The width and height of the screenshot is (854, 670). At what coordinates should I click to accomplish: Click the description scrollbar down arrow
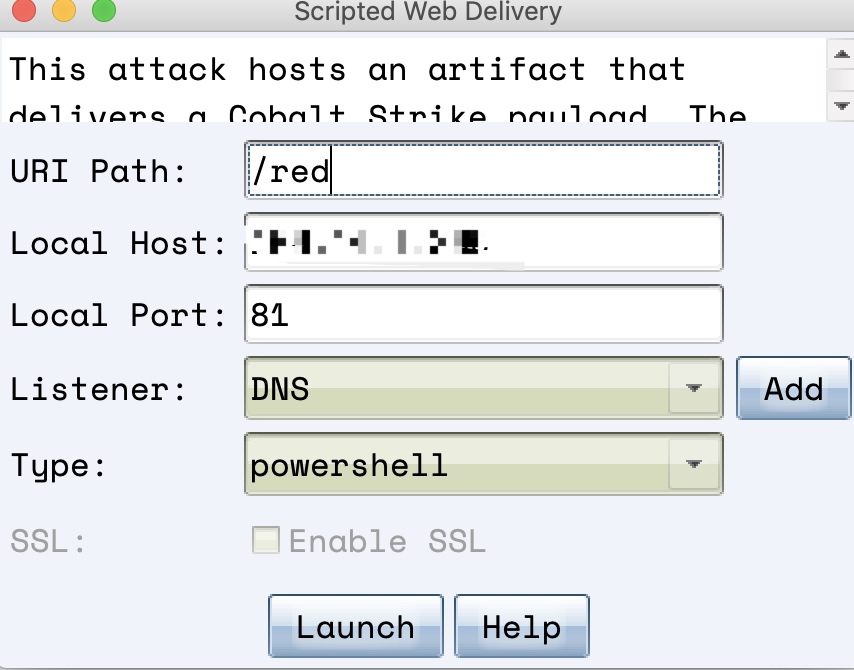[x=840, y=103]
